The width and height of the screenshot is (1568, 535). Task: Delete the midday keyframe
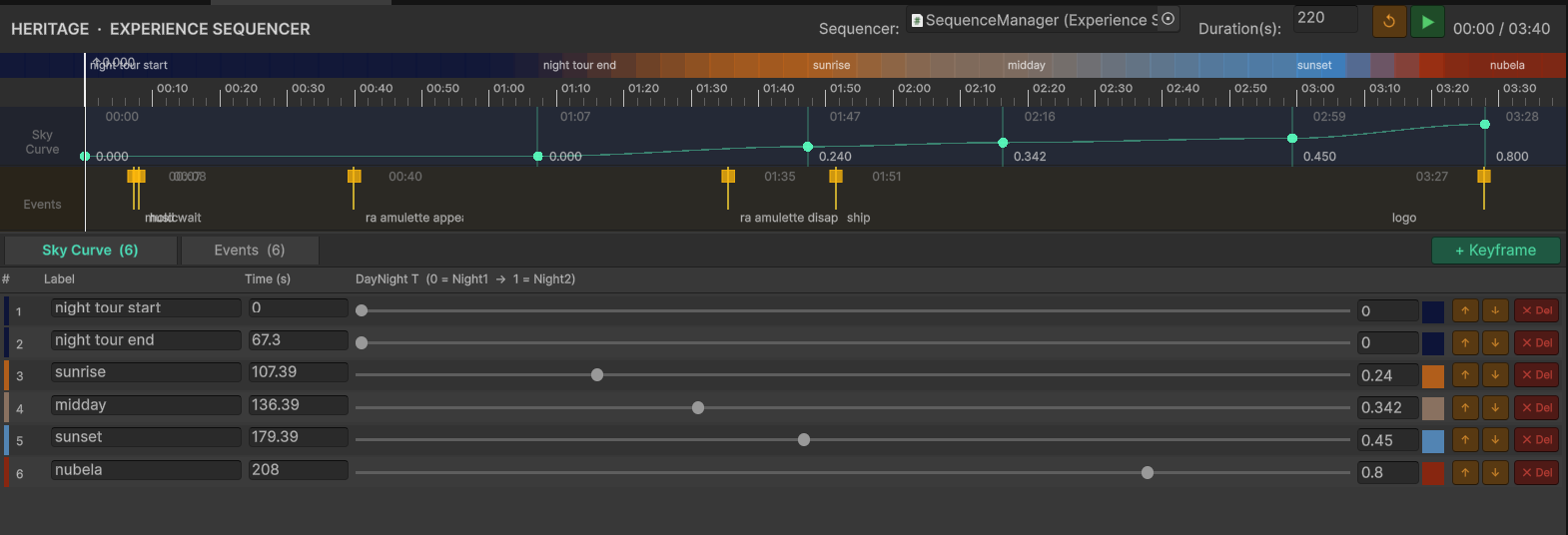[1536, 407]
